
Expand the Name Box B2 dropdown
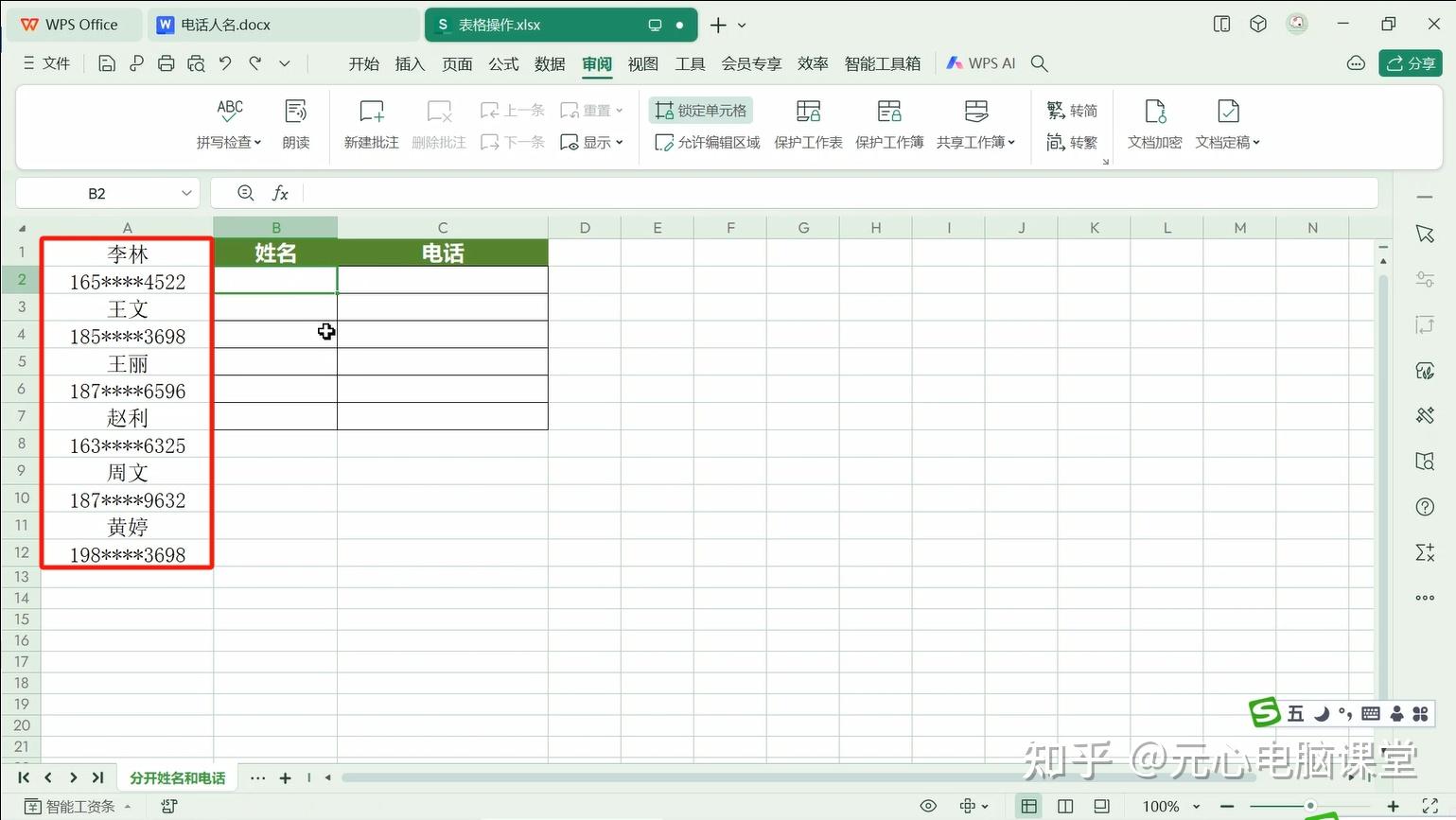point(186,193)
